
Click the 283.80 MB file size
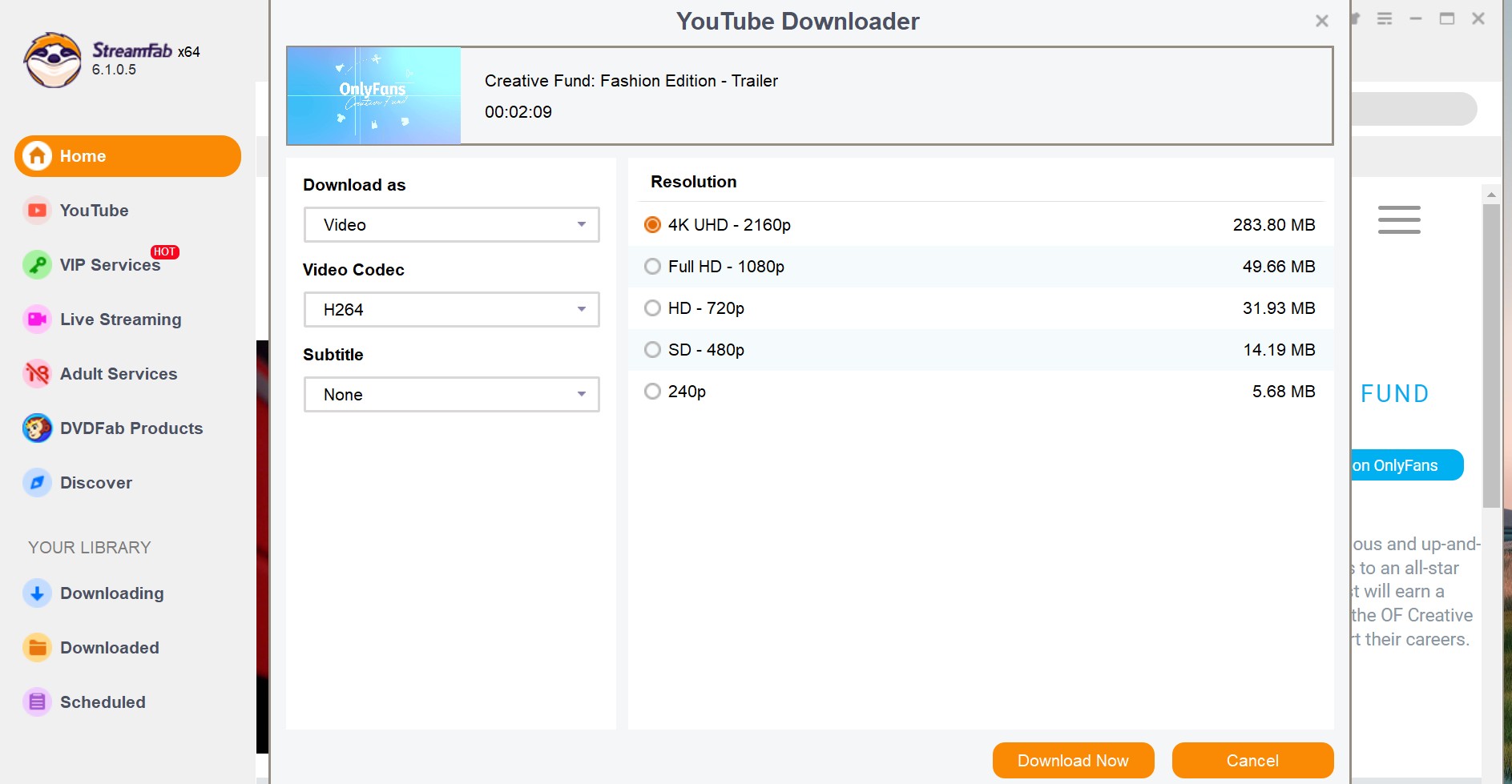(1274, 225)
